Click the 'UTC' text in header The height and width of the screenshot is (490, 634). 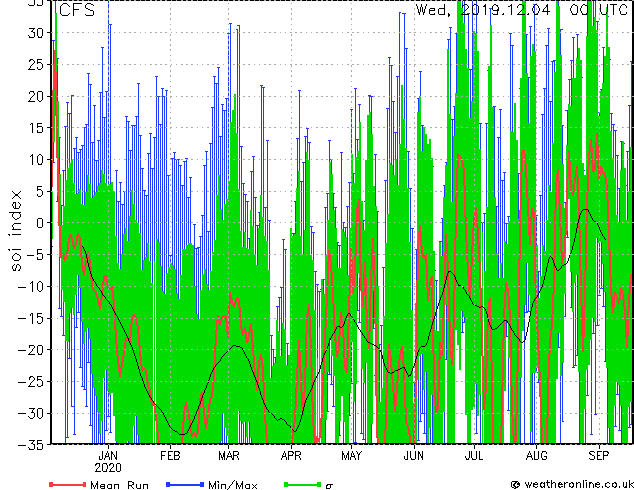point(613,9)
